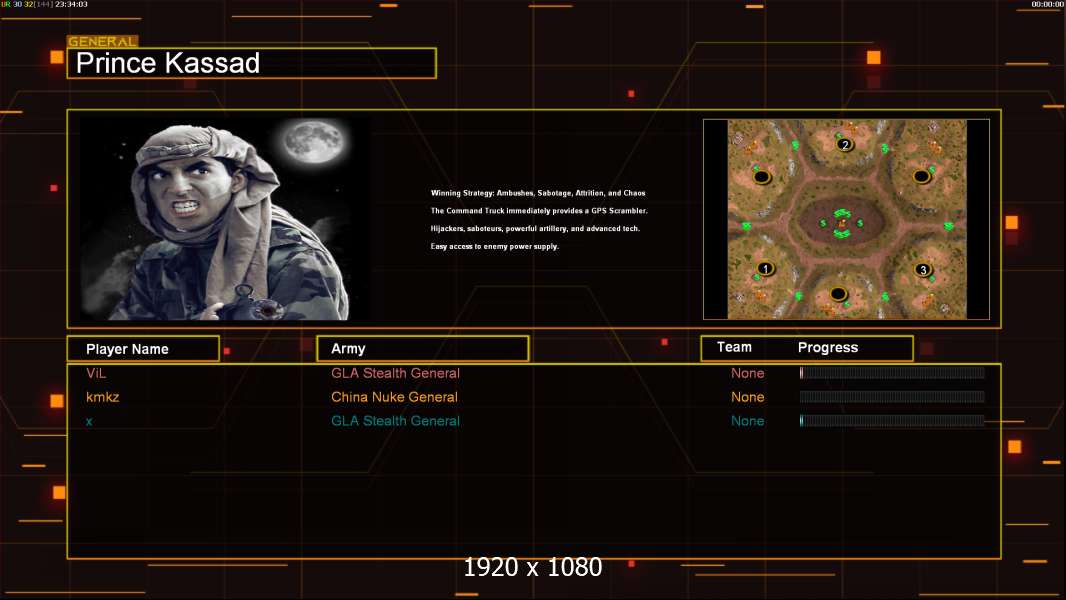Click player name kmkz
This screenshot has height=600, width=1066.
(103, 397)
